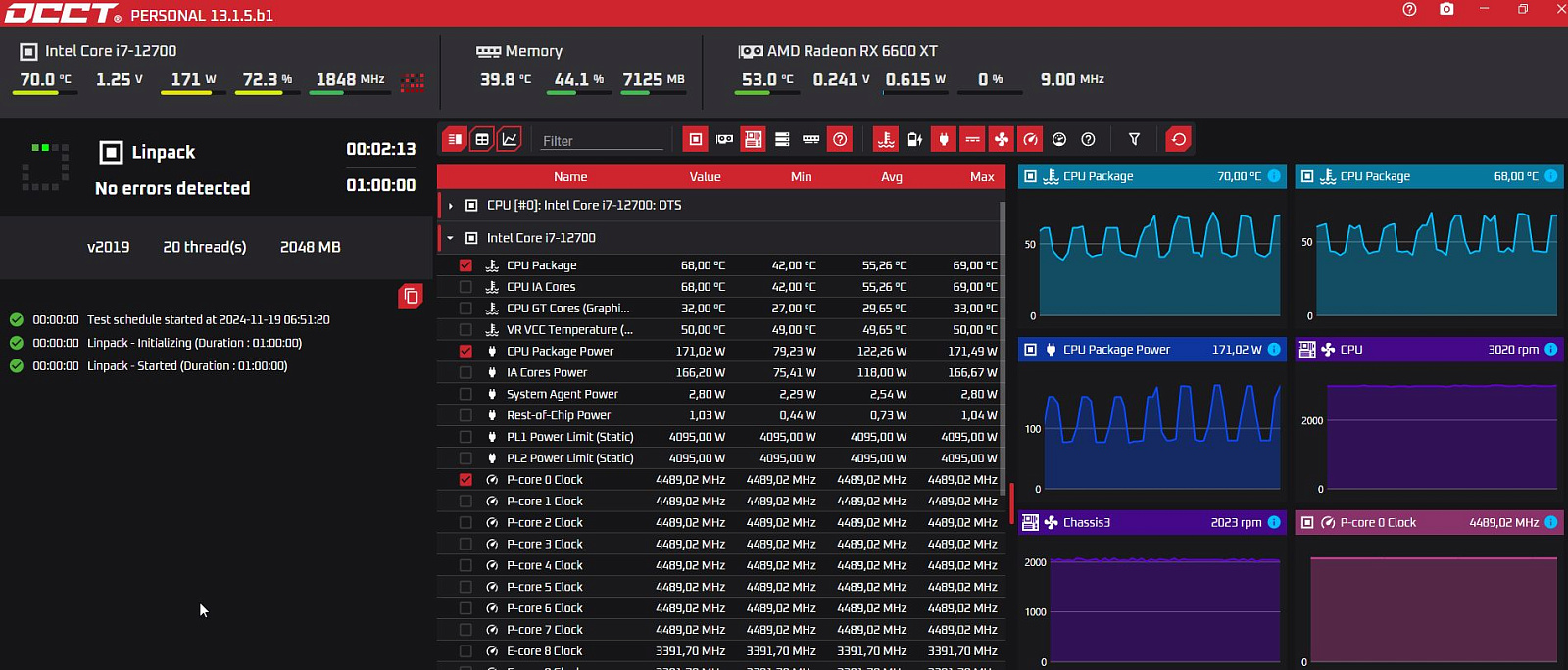1568x670 pixels.
Task: Click the PL1 Power Limit (Static) row
Action: click(719, 437)
